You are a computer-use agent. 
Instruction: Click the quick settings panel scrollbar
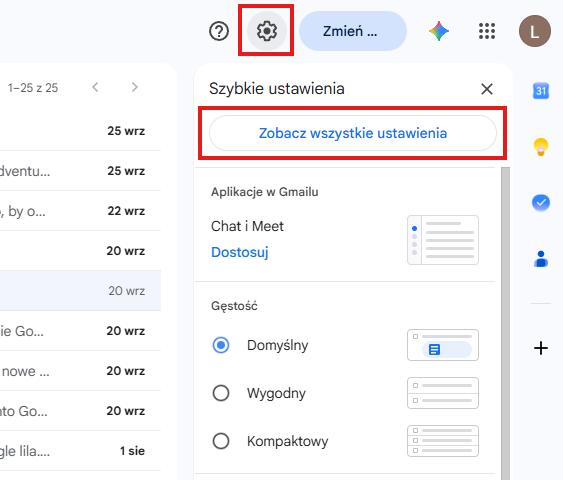coord(505,323)
